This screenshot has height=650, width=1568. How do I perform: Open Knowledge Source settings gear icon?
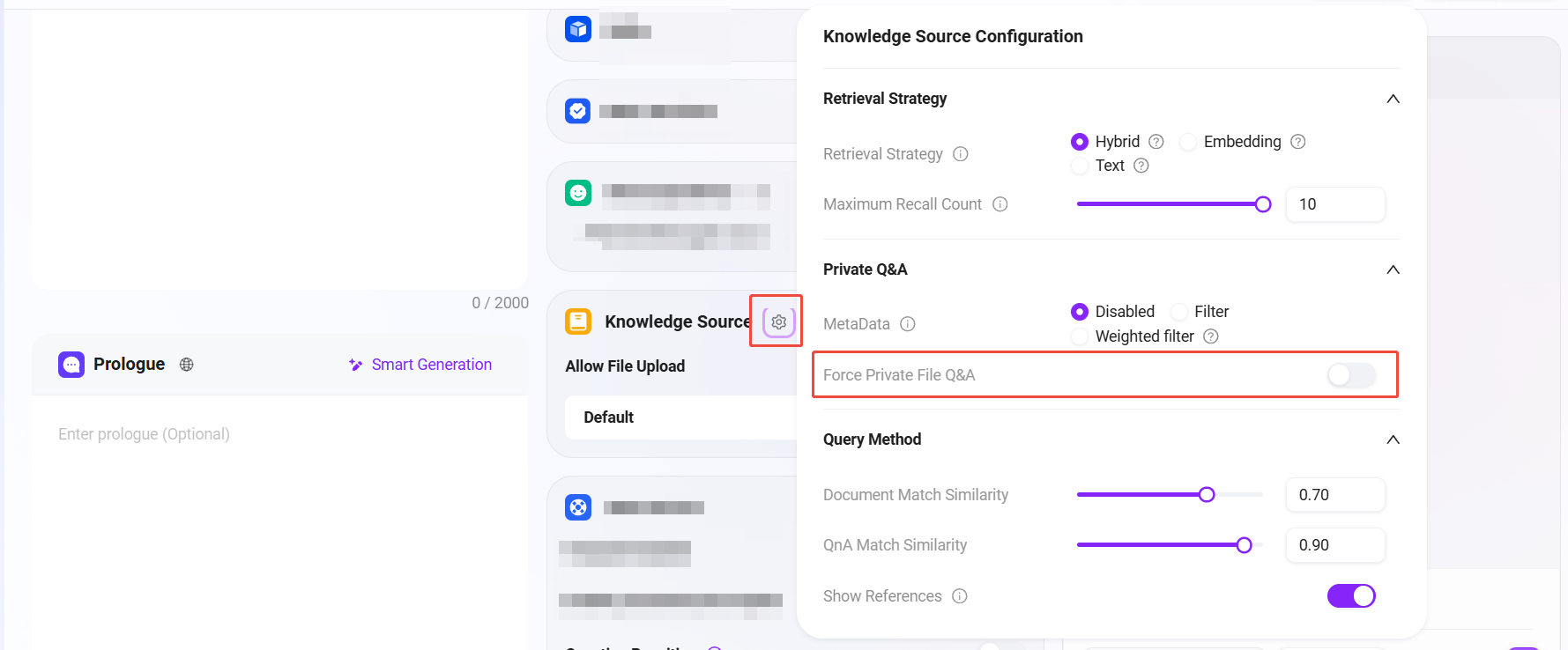[x=778, y=322]
